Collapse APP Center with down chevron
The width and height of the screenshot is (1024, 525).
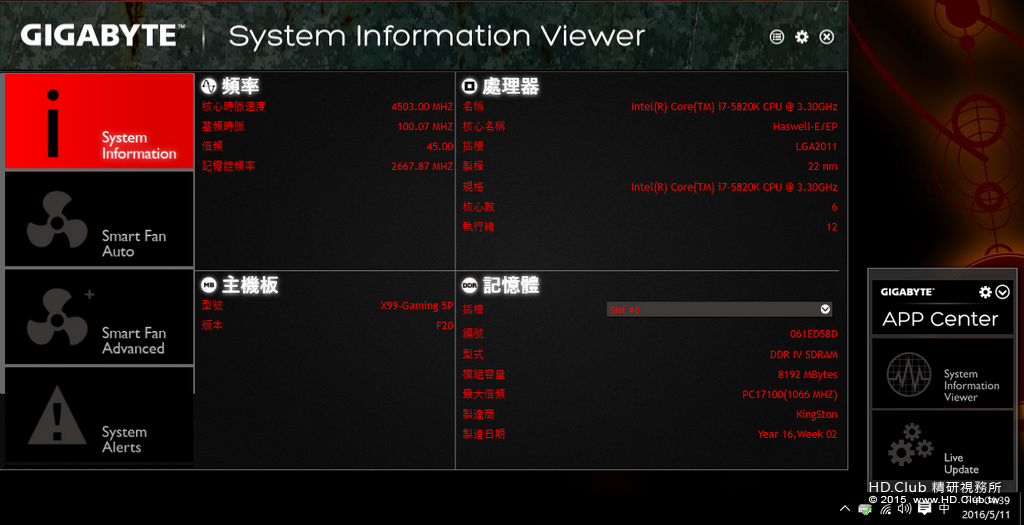1003,292
